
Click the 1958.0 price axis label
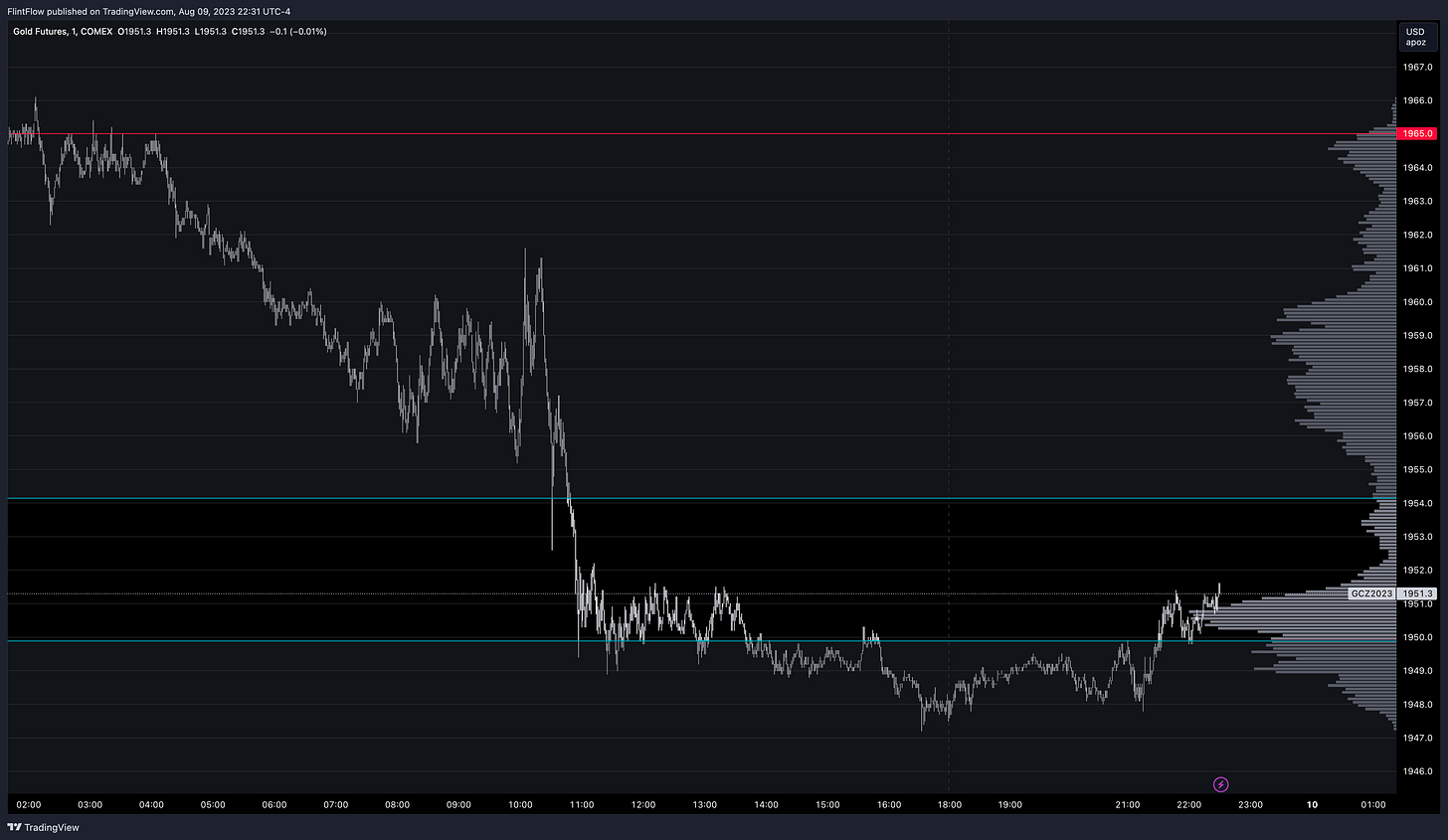click(x=1417, y=369)
